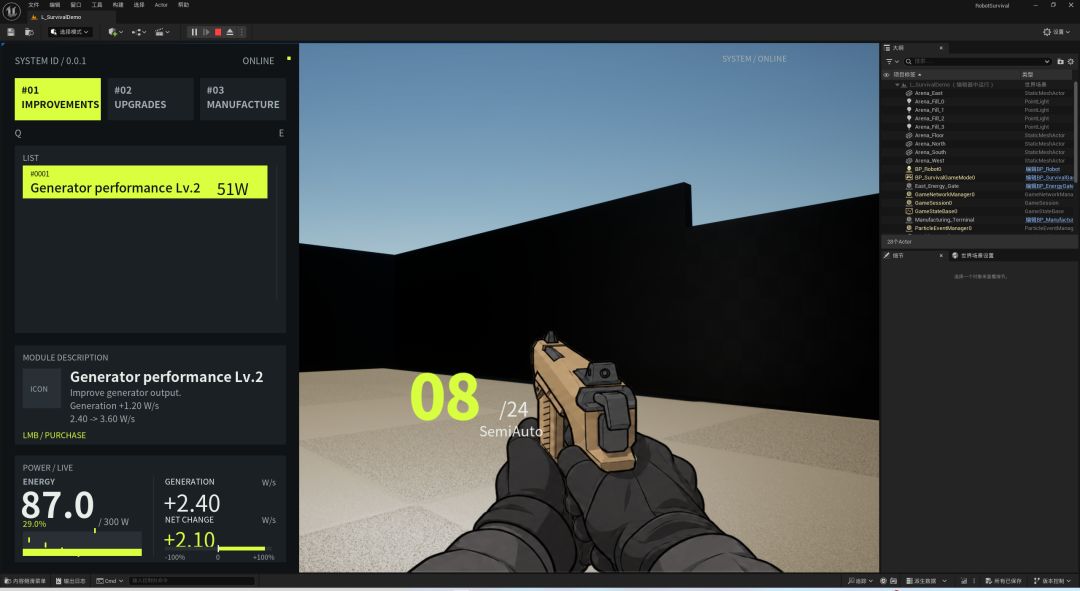The height and width of the screenshot is (591, 1080).
Task: Eject from the player controller
Action: (230, 32)
